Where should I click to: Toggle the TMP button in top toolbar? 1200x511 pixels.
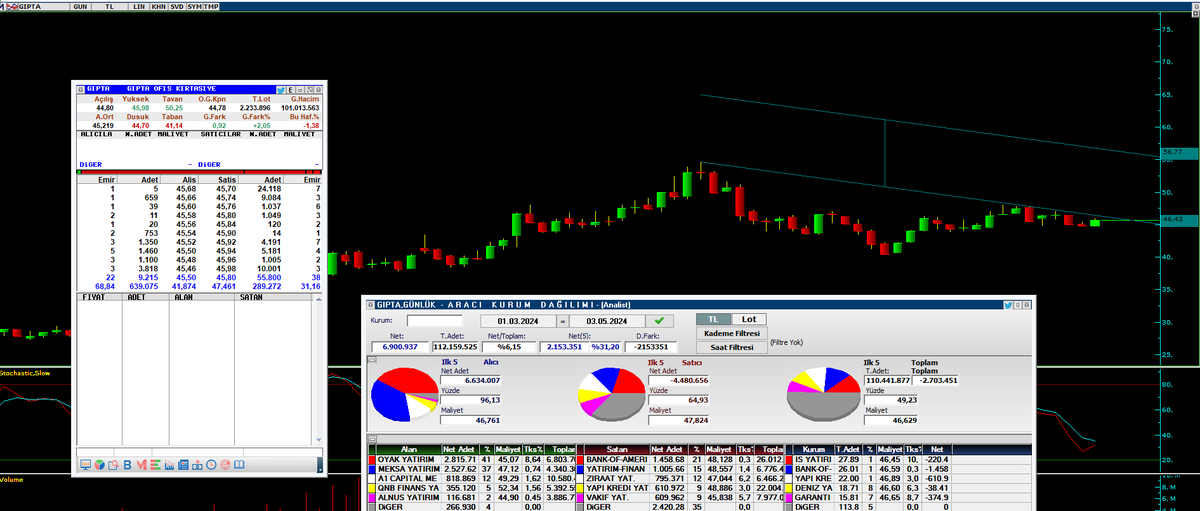(212, 5)
